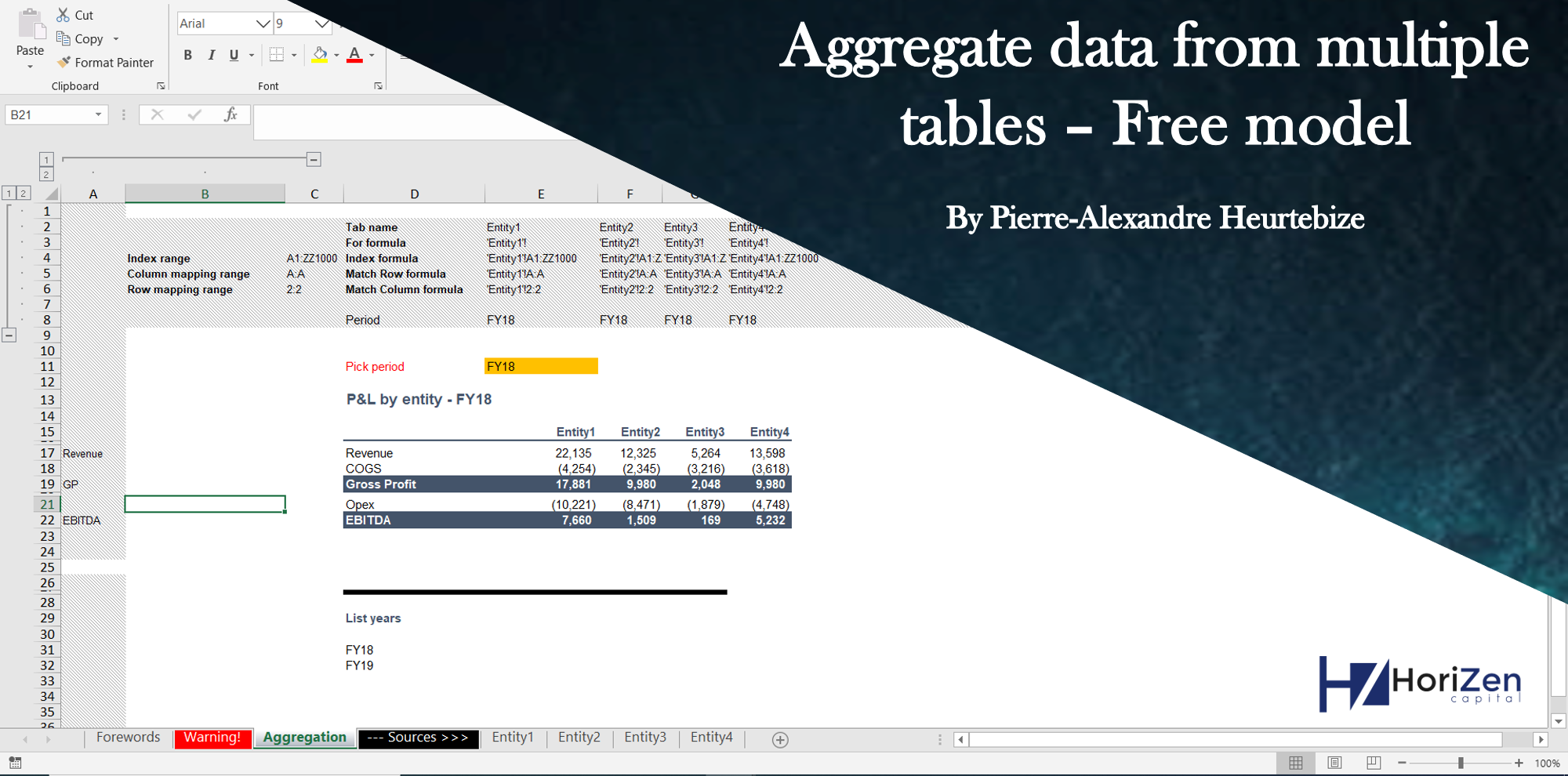This screenshot has height=776, width=1568.
Task: Click previous sheet navigation arrow
Action: coord(25,739)
